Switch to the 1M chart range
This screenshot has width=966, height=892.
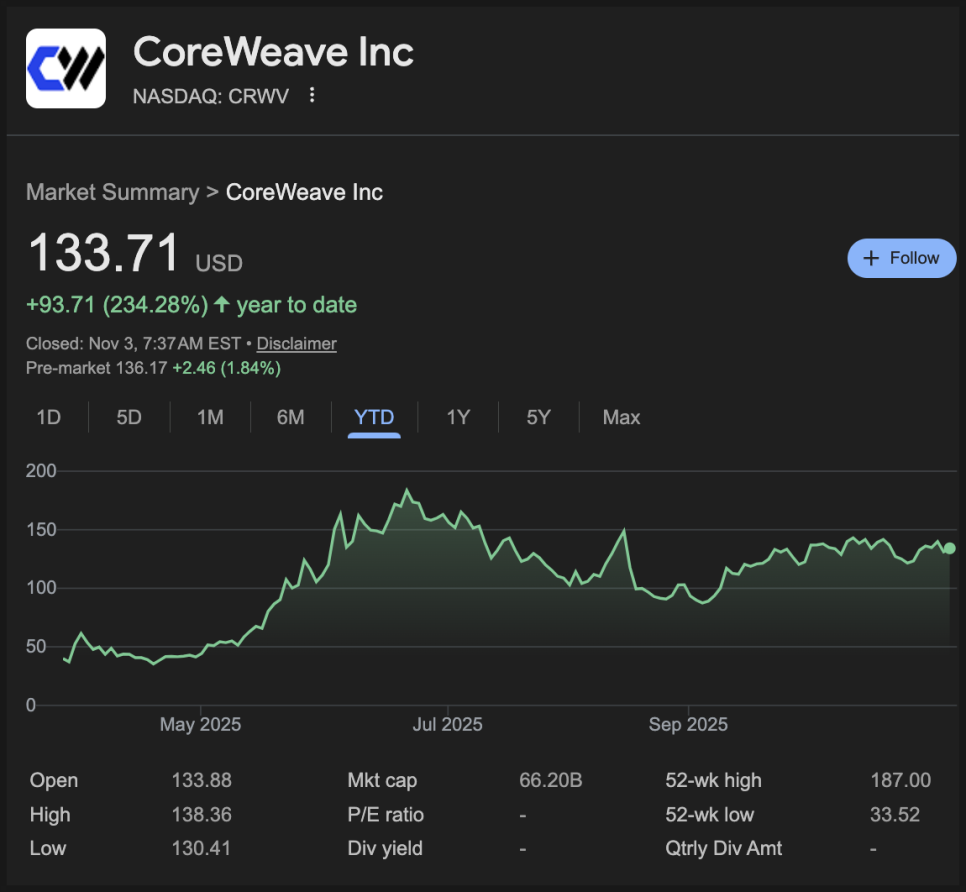210,417
